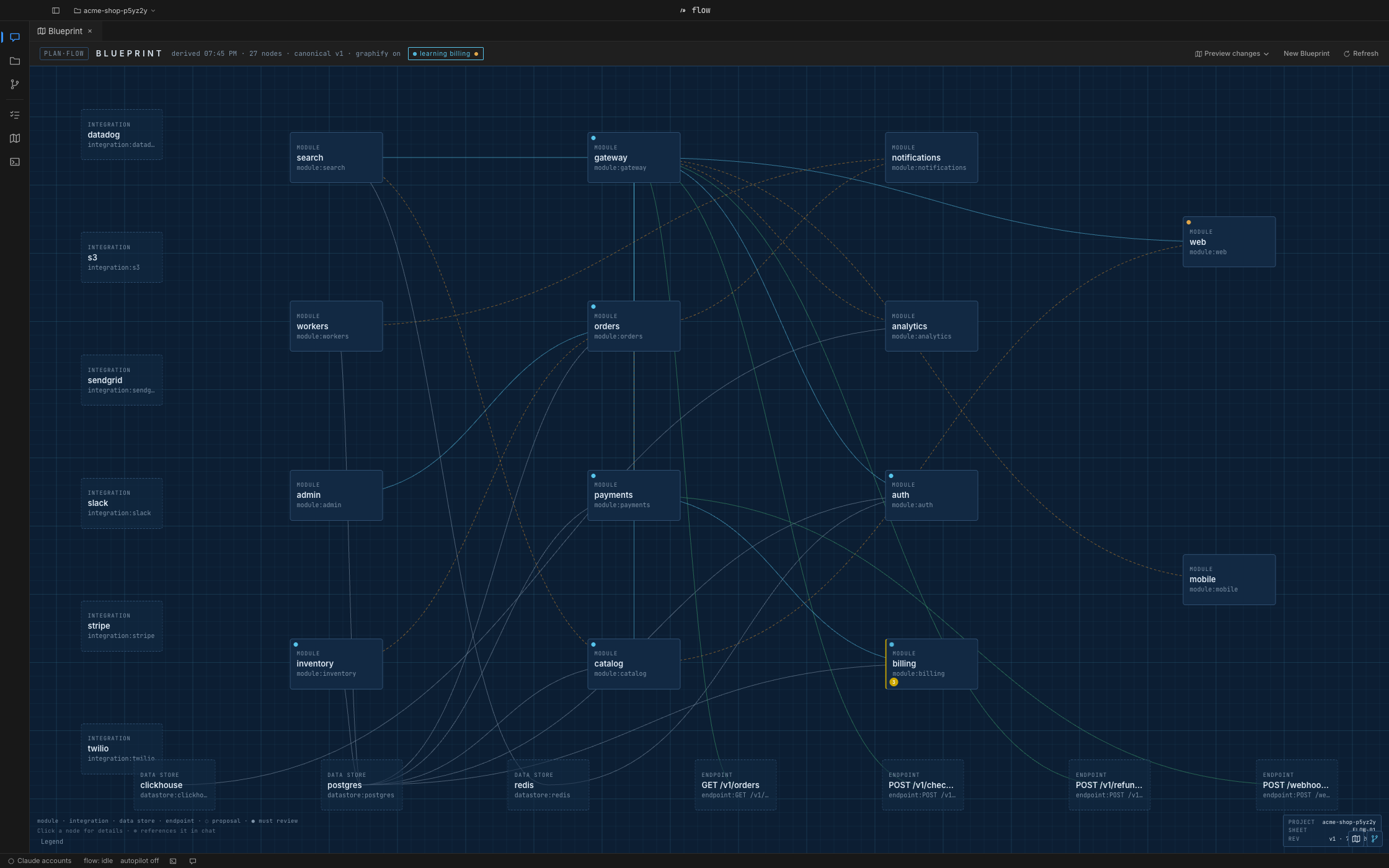Click the 'derived 07:45 PM' header text
This screenshot has width=1389, height=868.
(x=204, y=54)
